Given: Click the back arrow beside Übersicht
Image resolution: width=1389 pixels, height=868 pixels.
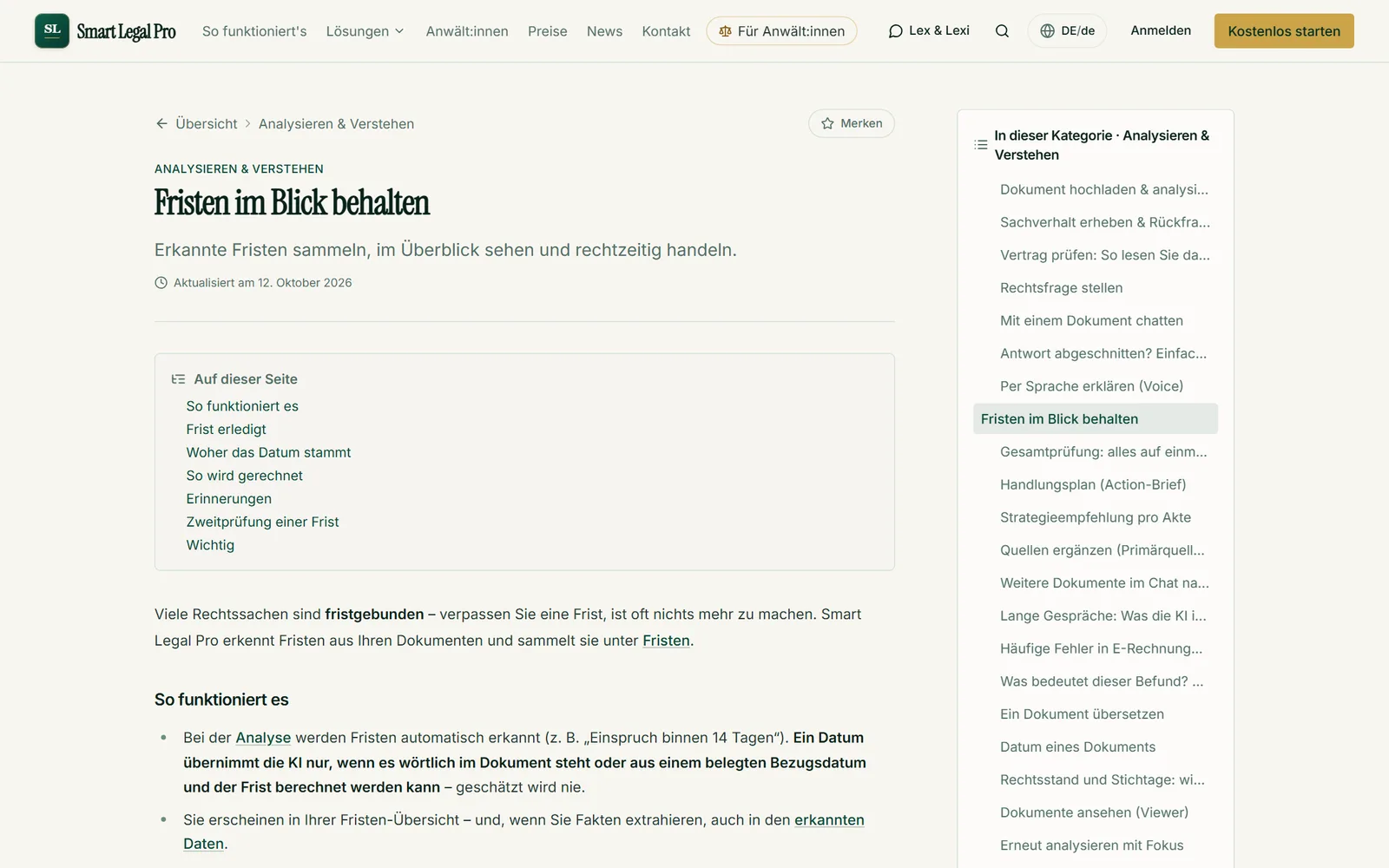Looking at the screenshot, I should (161, 124).
